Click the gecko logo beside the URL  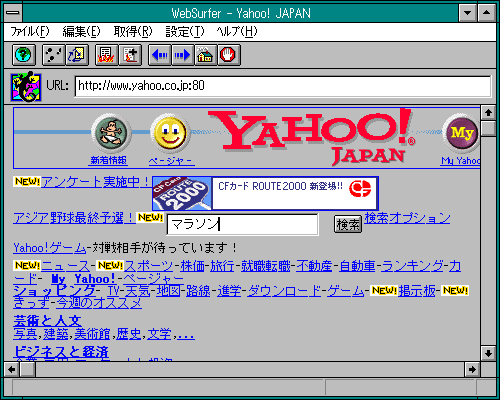(26, 87)
